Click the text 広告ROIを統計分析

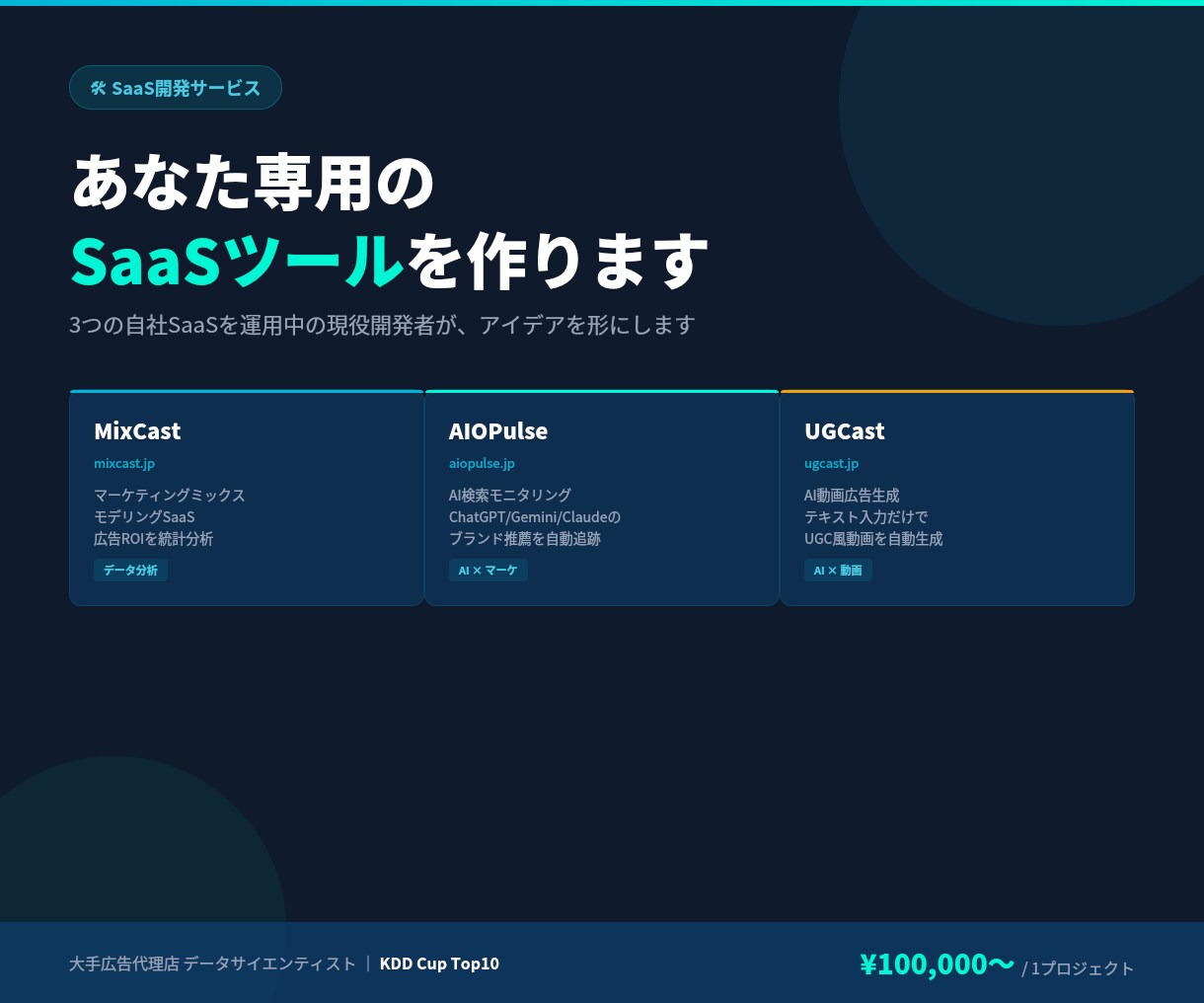coord(154,538)
